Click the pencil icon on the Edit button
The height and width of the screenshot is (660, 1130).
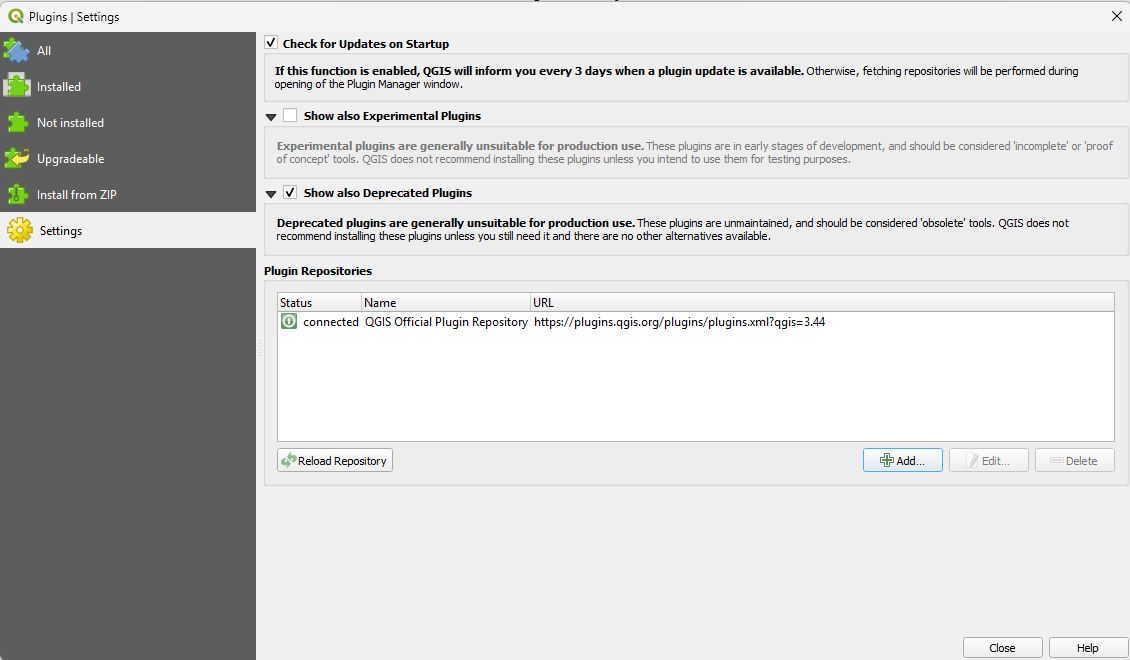(x=969, y=459)
